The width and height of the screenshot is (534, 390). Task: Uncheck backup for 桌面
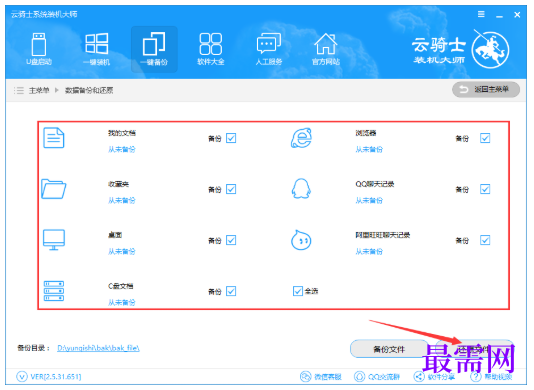[x=231, y=240]
